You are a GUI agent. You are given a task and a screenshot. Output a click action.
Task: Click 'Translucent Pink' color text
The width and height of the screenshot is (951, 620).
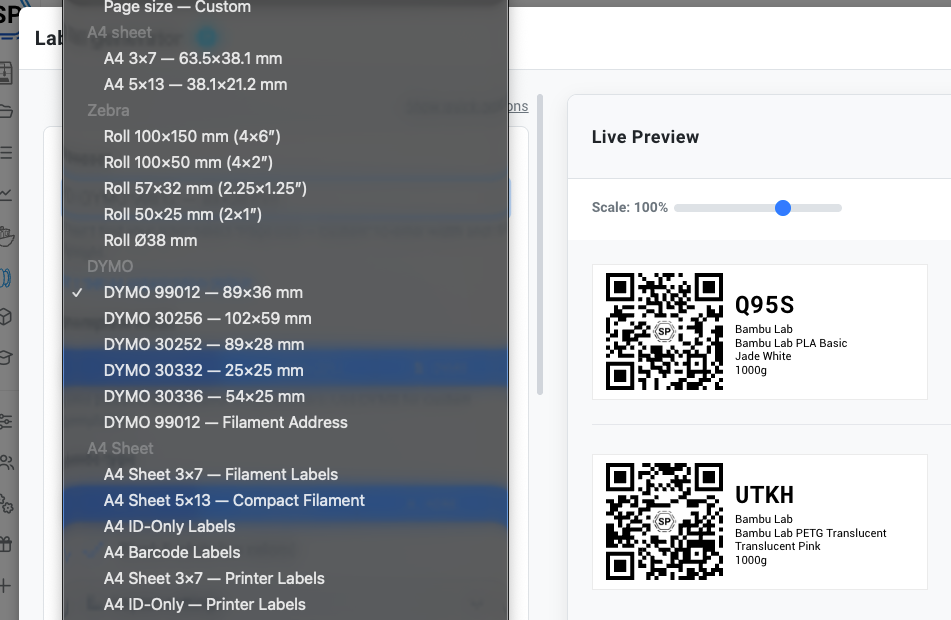tap(778, 546)
